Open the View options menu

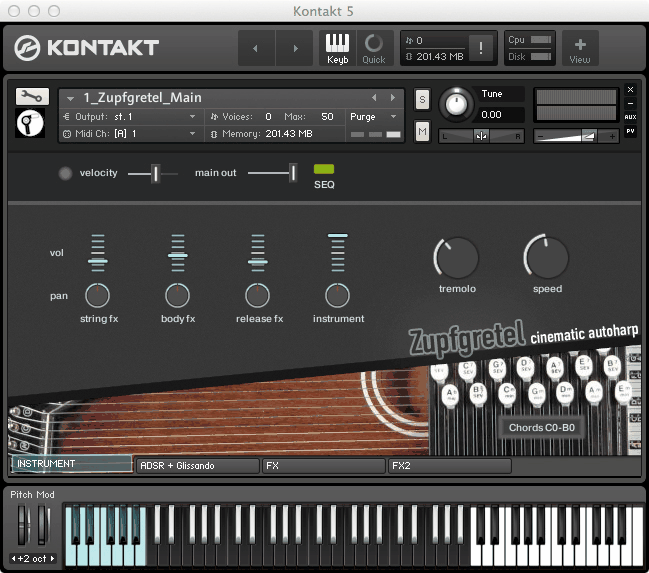tap(580, 48)
